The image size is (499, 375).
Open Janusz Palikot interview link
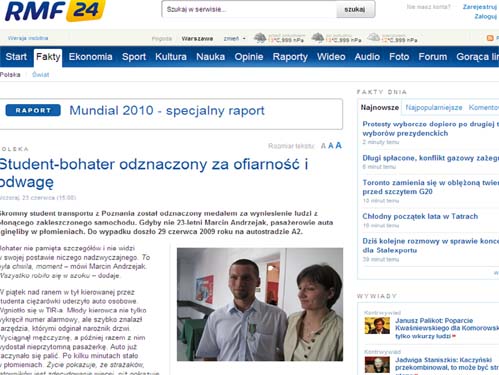pos(447,328)
